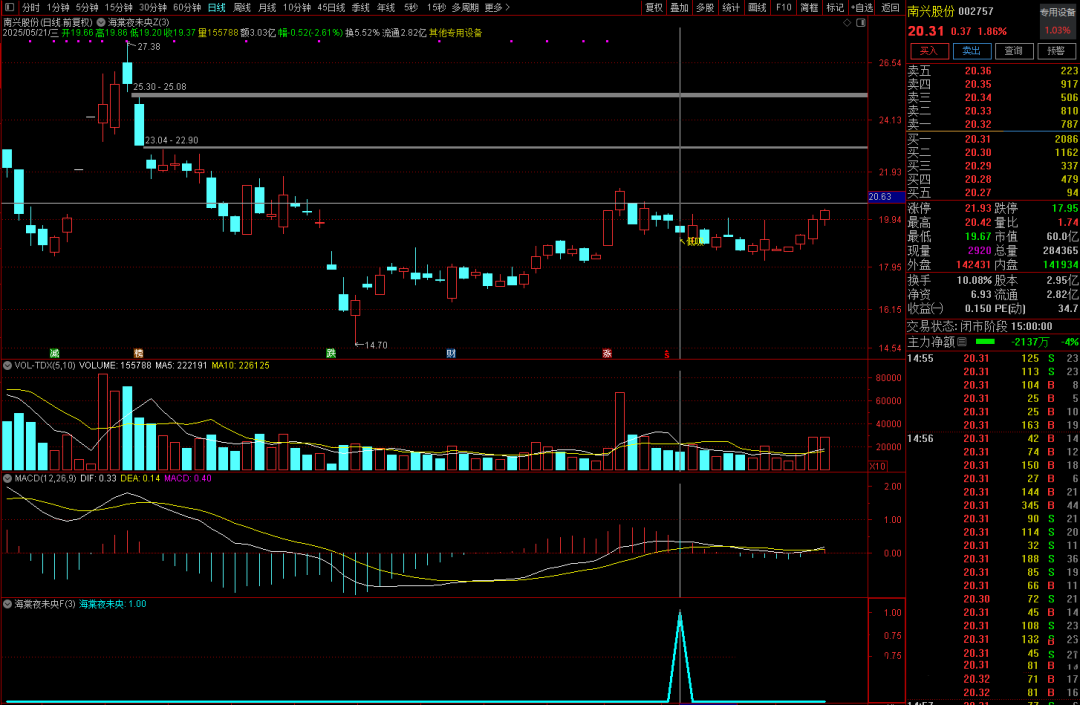1080x705 pixels.
Task: Click the X10 volume scale icon
Action: (878, 466)
